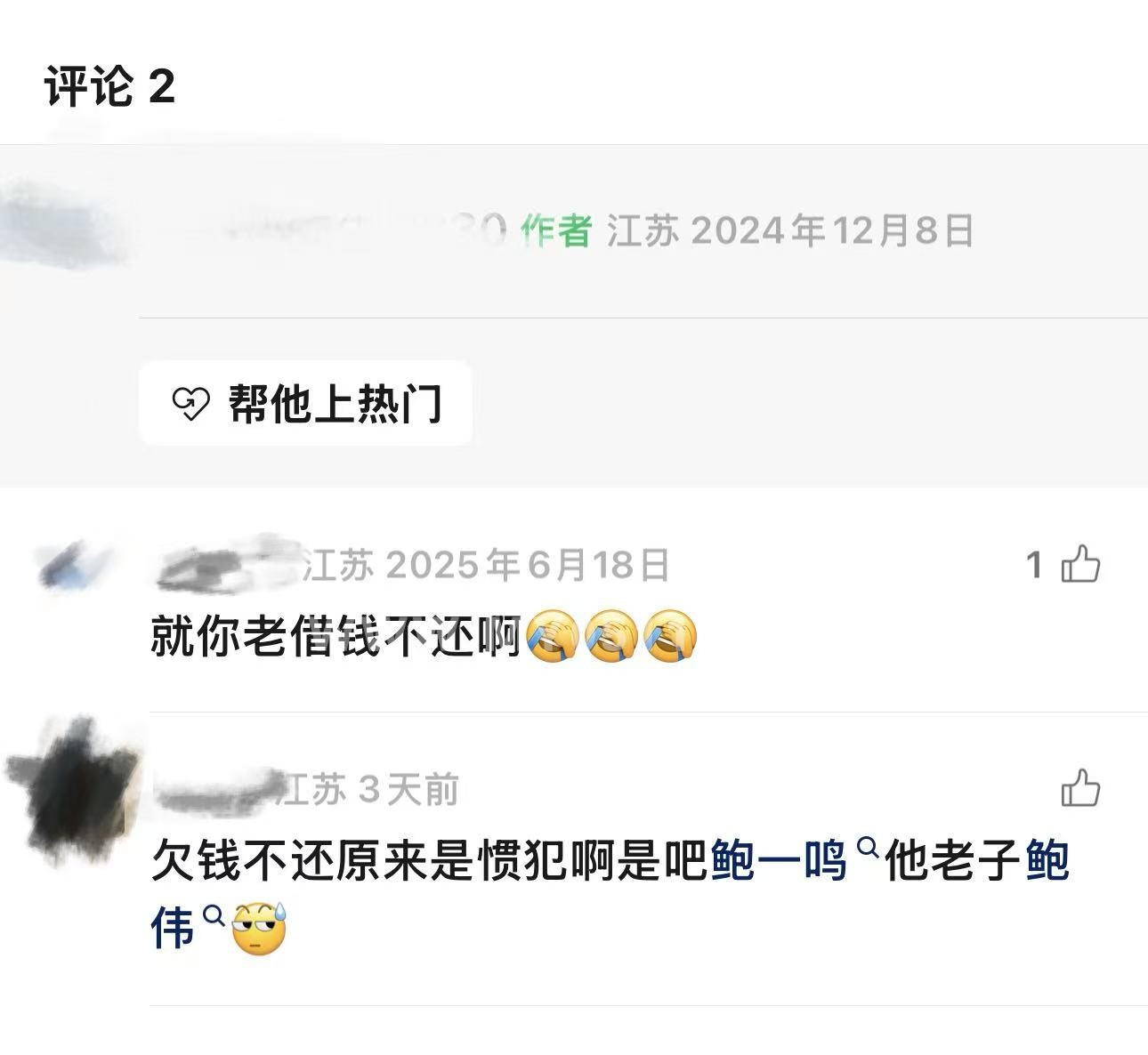Tap the second commenter's blurred username

click(216, 790)
